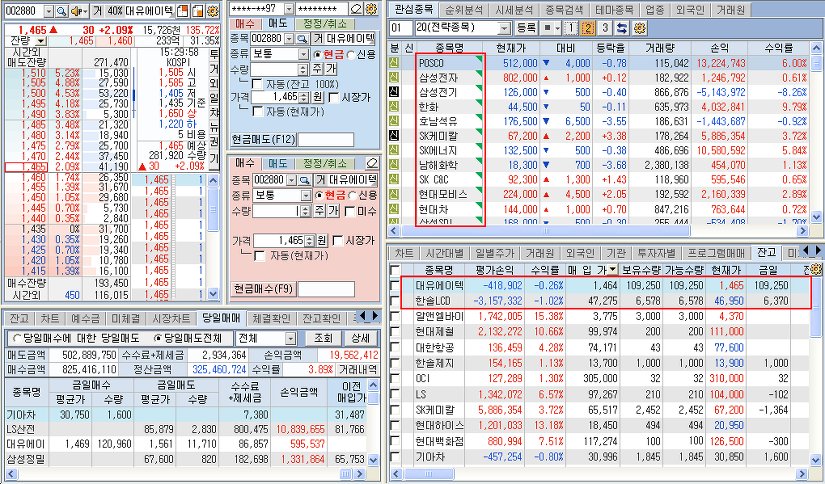The width and height of the screenshot is (825, 484).
Task: Open 종류 보통 dropdown in buy form
Action: click(x=306, y=195)
